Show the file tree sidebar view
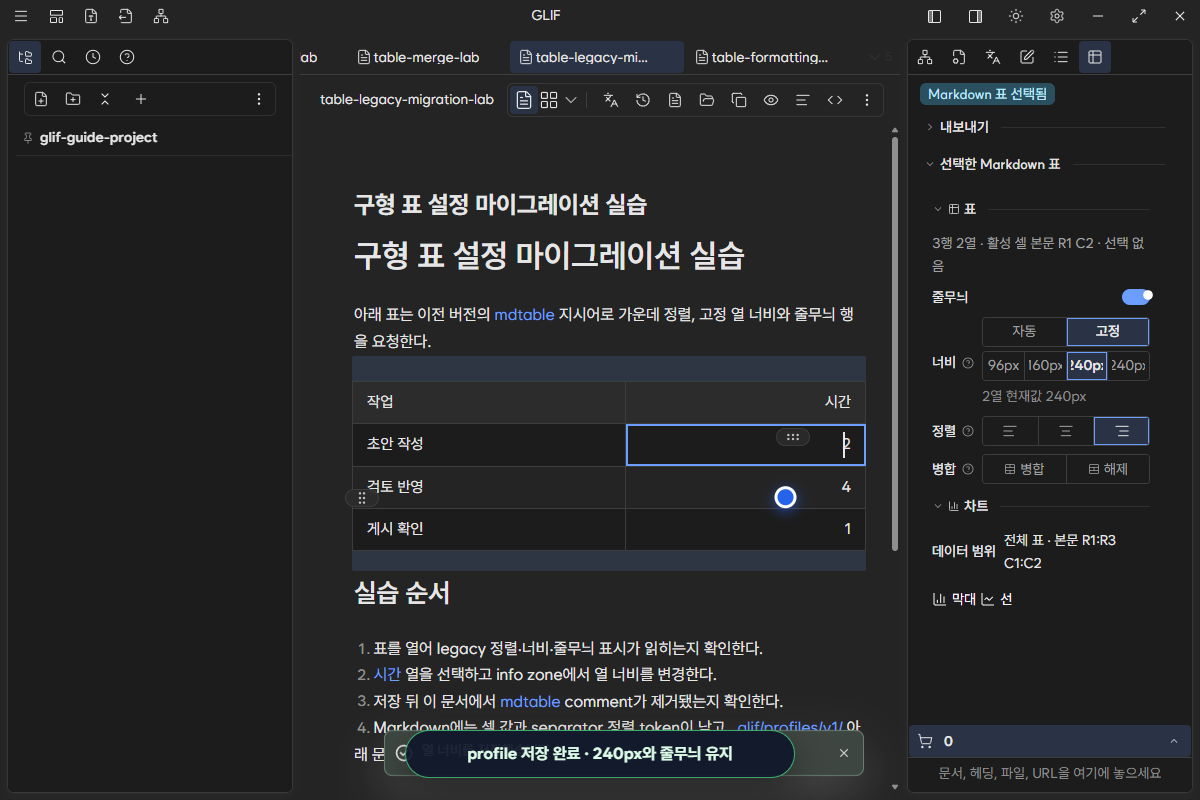Screen dimensions: 1200x800 pyautogui.click(x=25, y=57)
